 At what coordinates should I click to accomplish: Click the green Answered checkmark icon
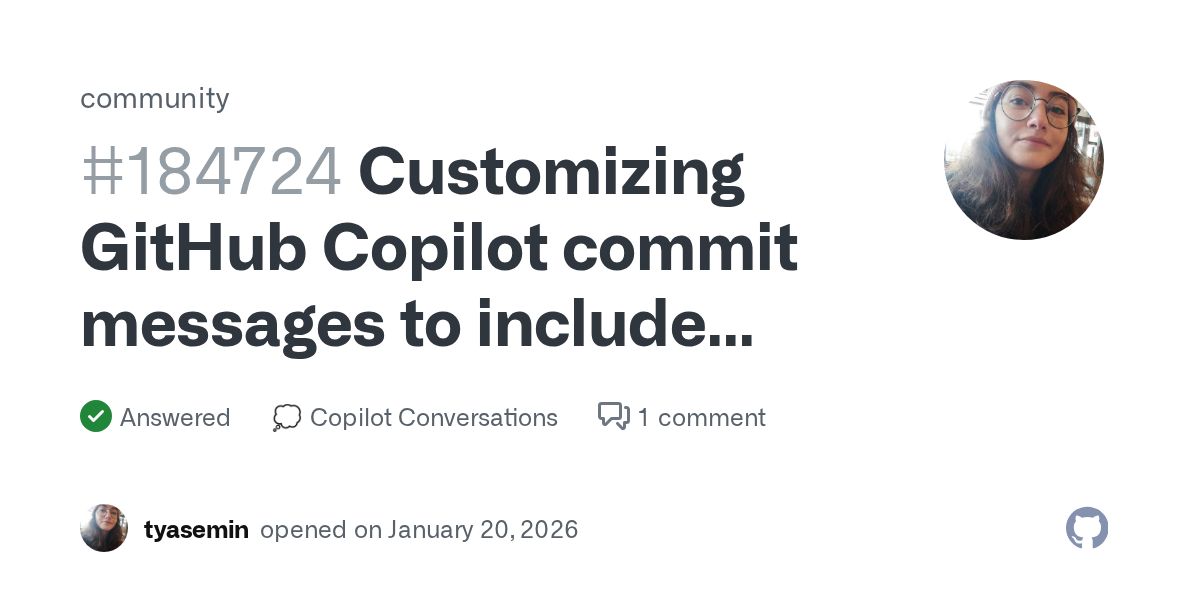95,416
